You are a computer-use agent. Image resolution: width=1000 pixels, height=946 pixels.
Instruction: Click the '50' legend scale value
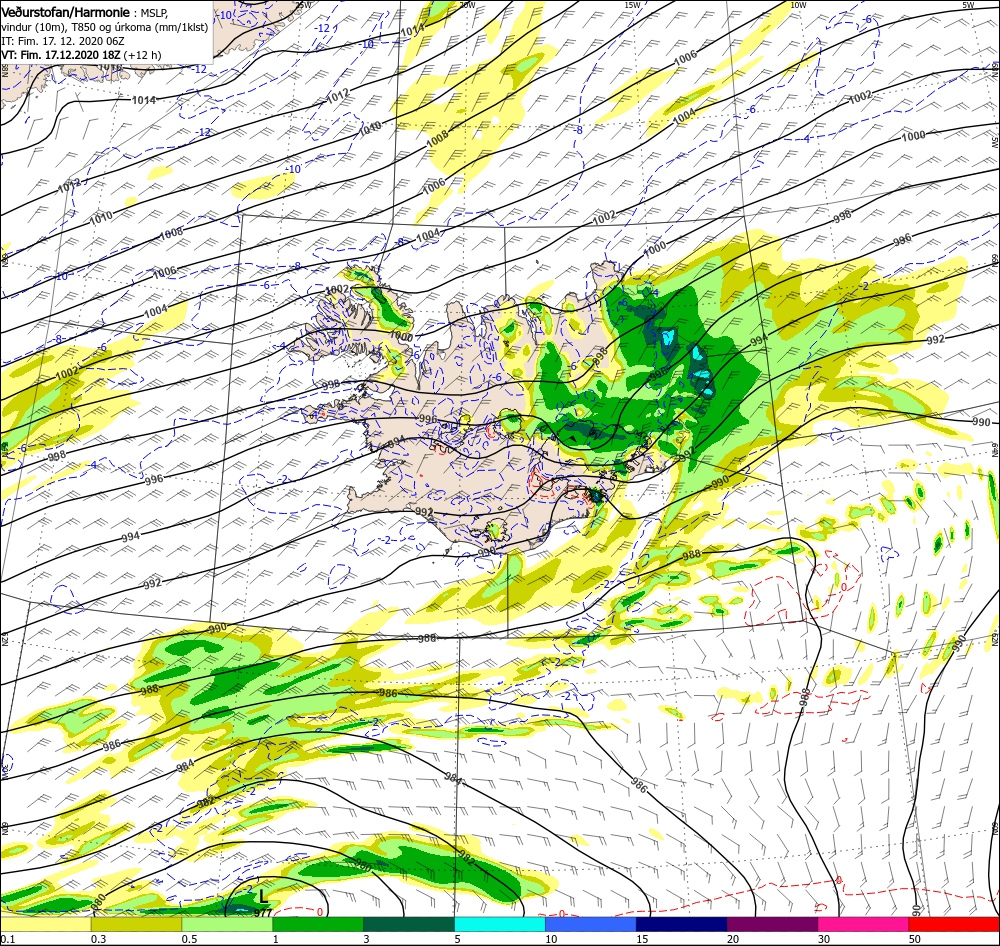click(x=915, y=938)
